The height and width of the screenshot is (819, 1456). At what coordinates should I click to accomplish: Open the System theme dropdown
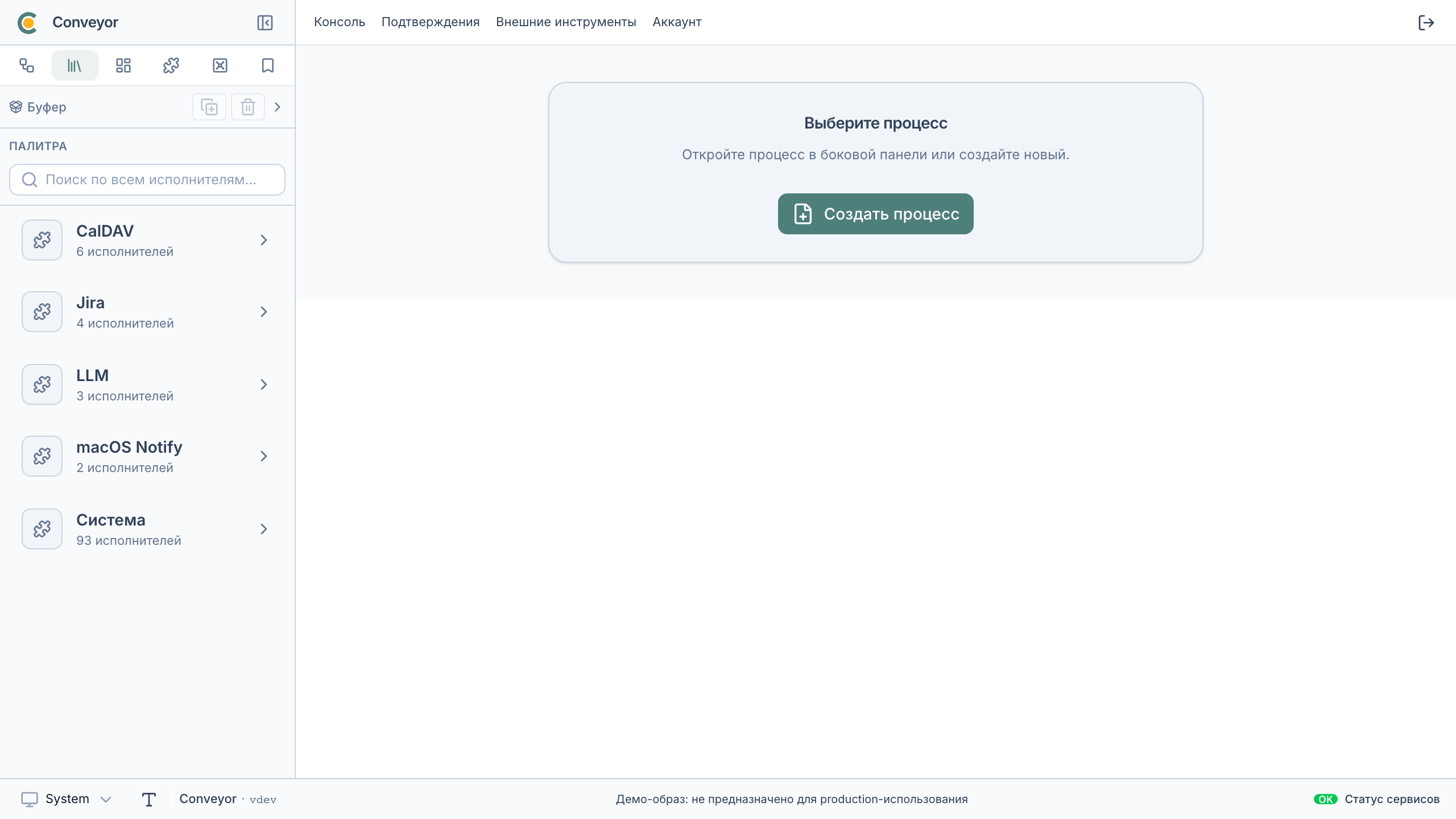click(67, 799)
